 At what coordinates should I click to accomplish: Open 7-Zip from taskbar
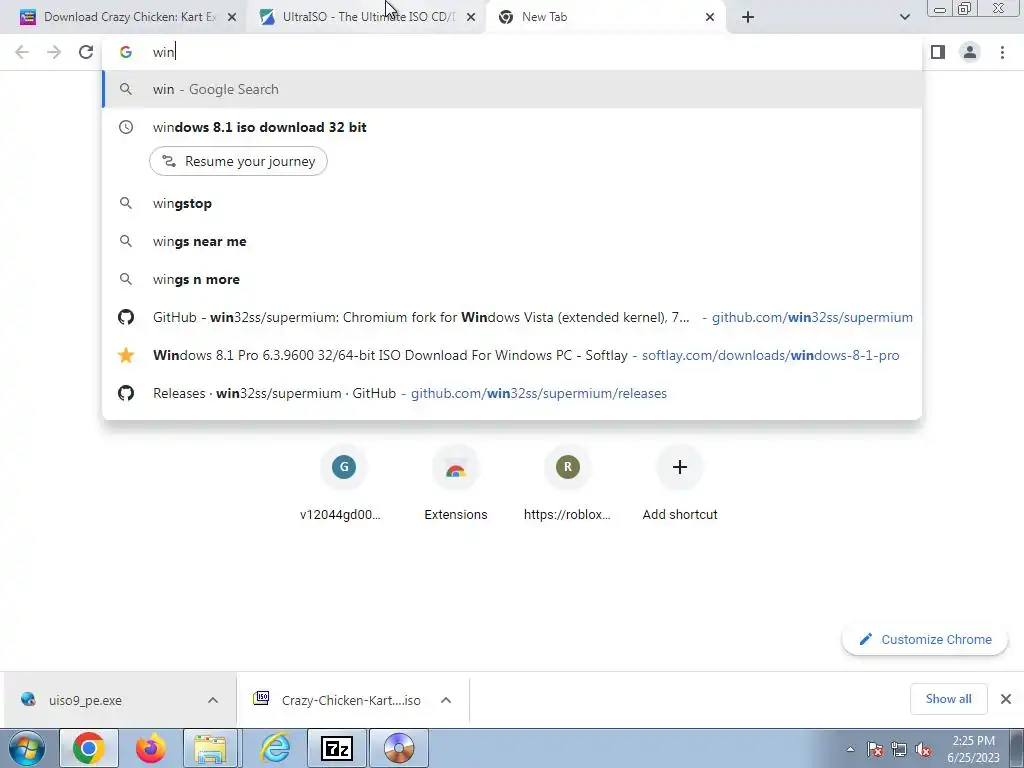[337, 748]
